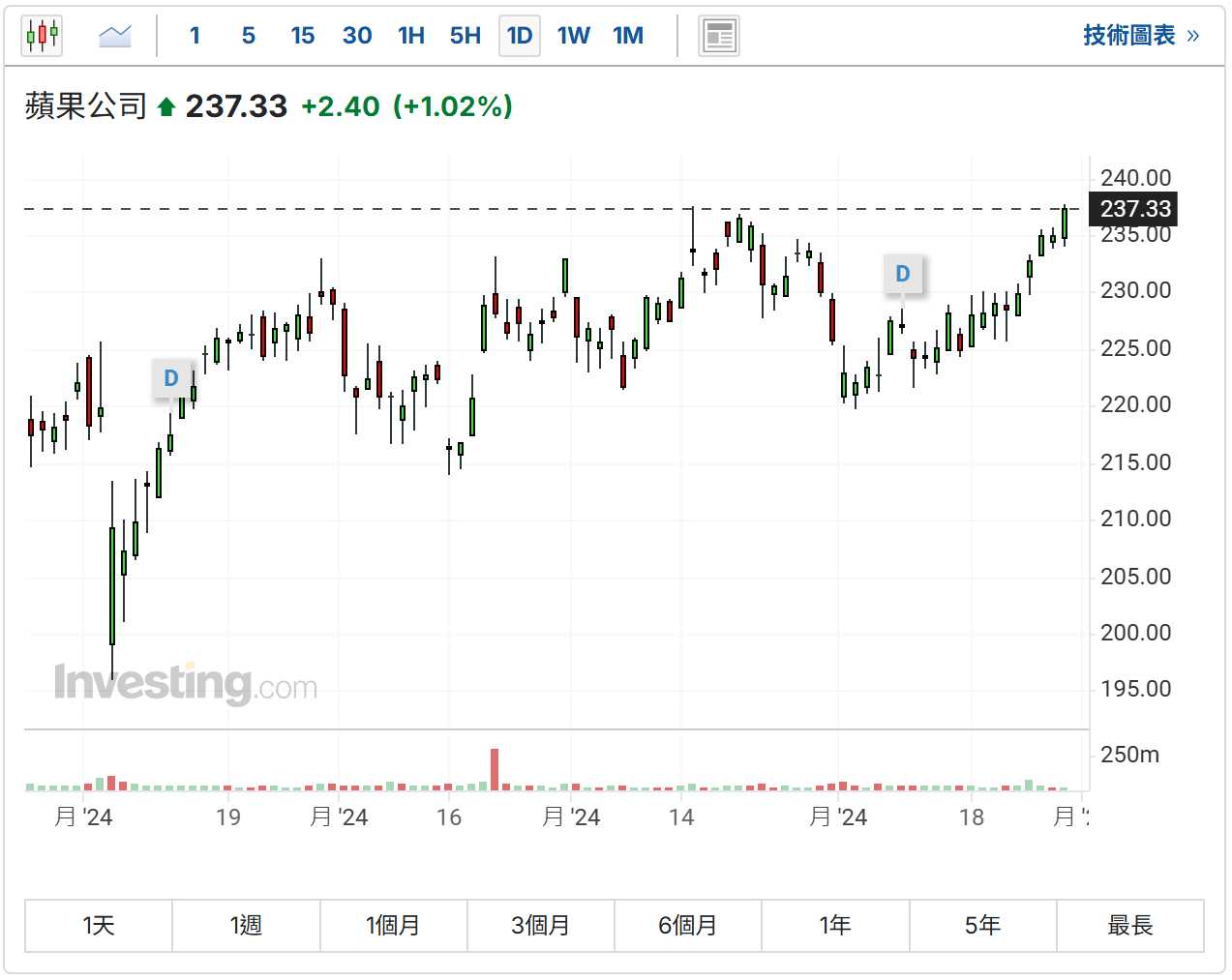Toggle the 1D daily interval
Screen dimensions: 1232x980
(x=520, y=37)
